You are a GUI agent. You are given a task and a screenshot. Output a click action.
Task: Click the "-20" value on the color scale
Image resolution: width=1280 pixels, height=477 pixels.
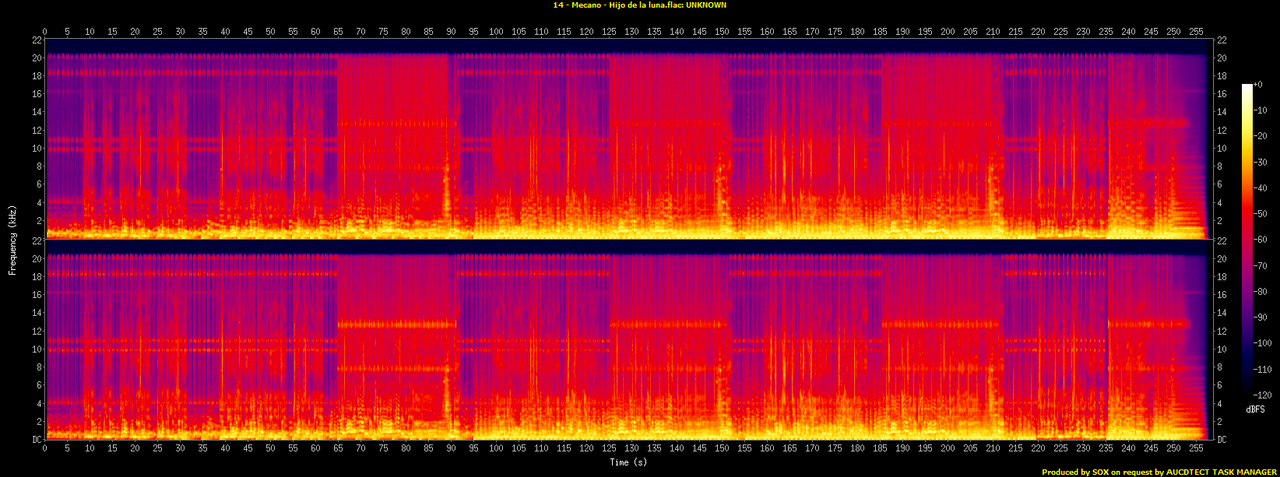click(1262, 136)
